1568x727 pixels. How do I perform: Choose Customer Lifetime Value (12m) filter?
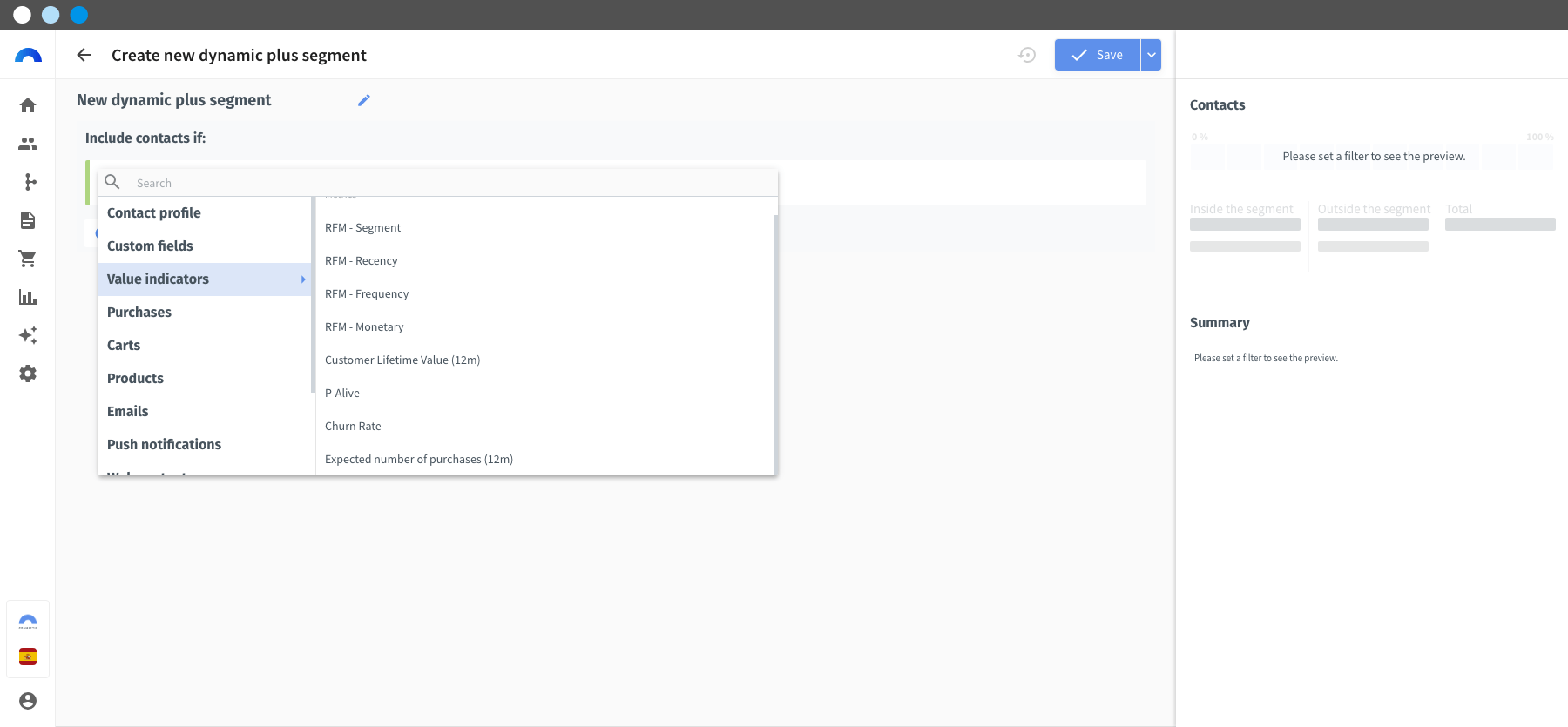tap(544, 360)
